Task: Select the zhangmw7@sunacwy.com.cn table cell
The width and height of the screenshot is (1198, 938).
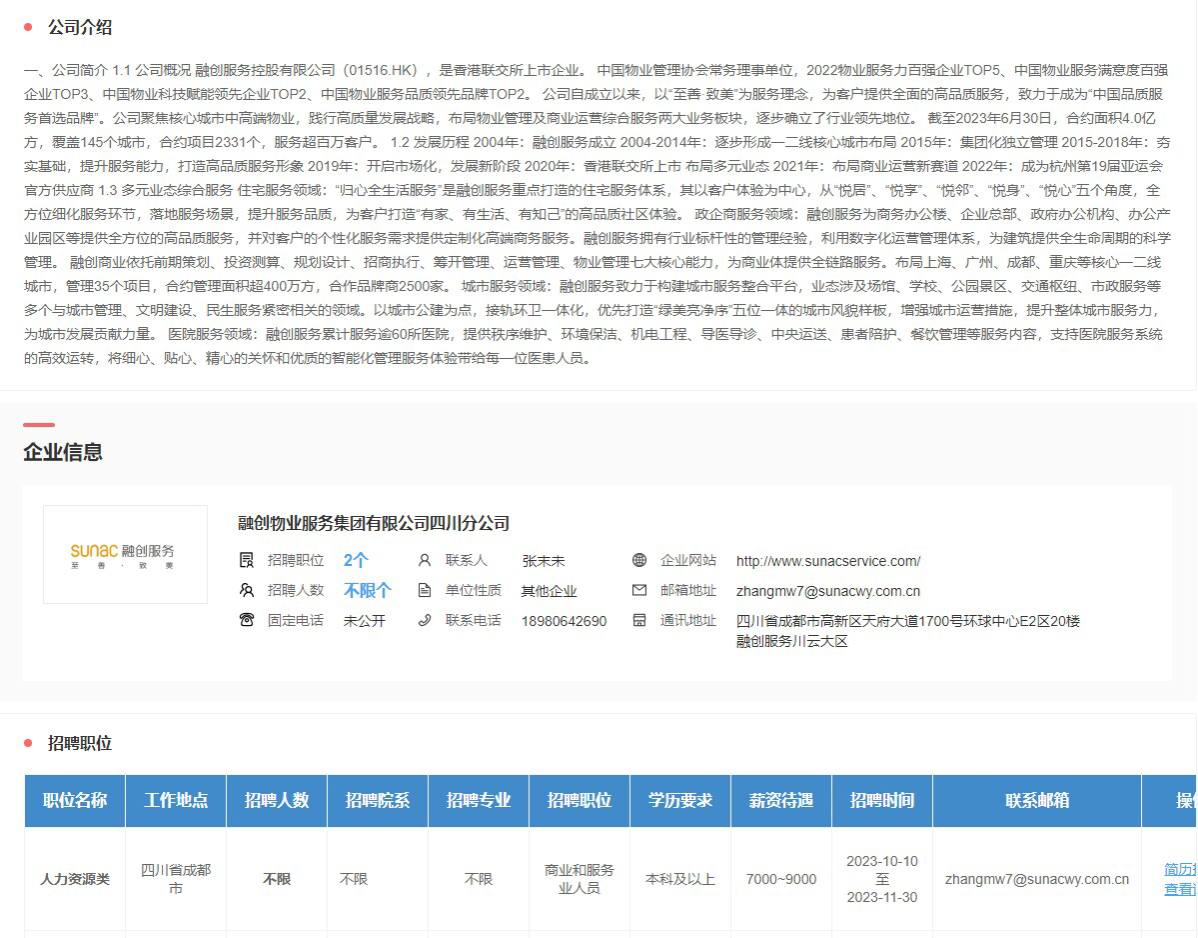Action: 1037,879
